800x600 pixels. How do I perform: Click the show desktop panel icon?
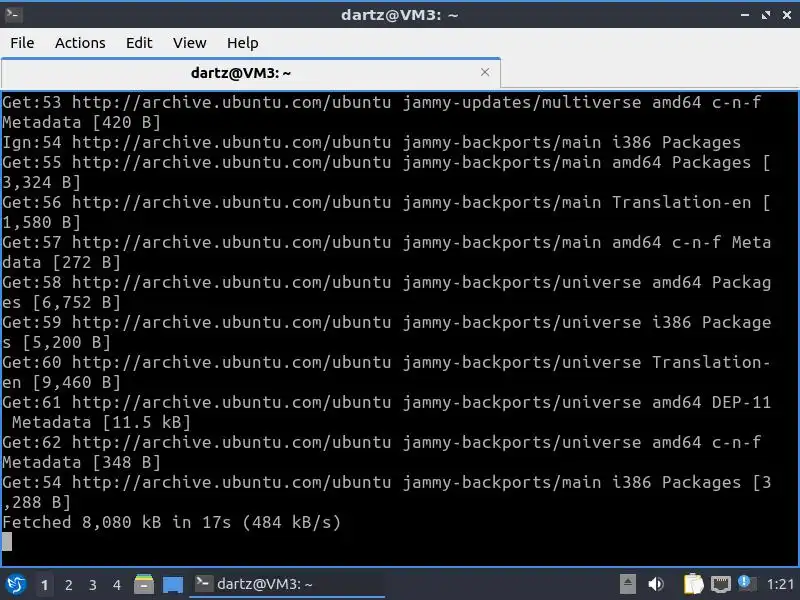pyautogui.click(x=172, y=585)
